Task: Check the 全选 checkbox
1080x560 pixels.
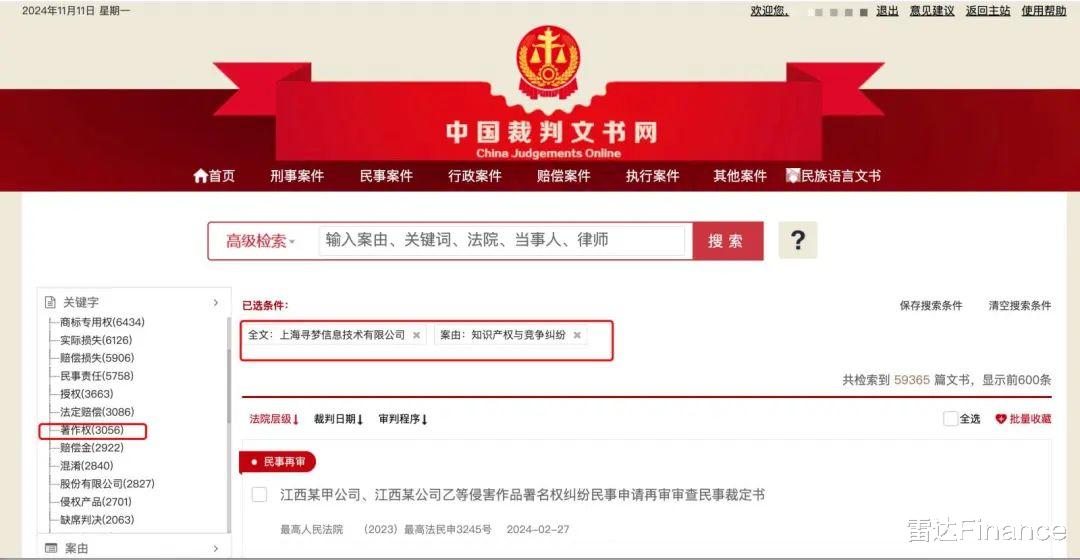Action: click(x=950, y=419)
